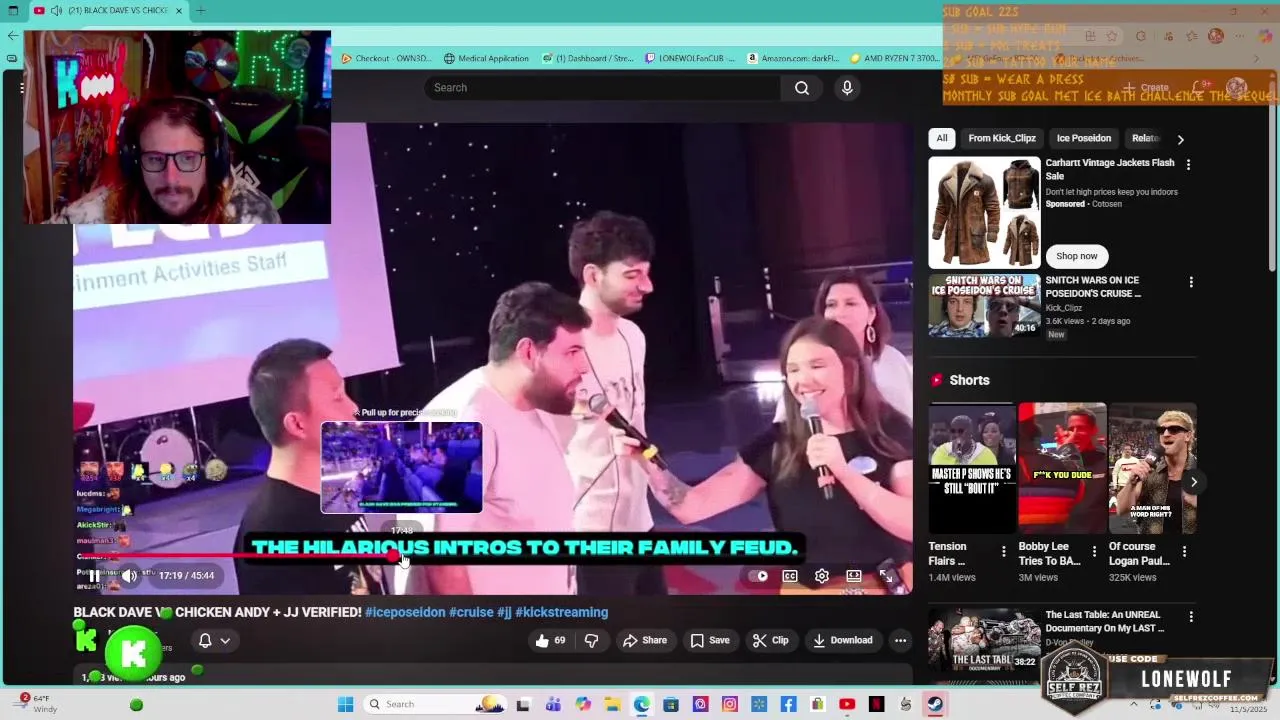The height and width of the screenshot is (720, 1280).
Task: Click the search magnifier button
Action: coord(802,88)
